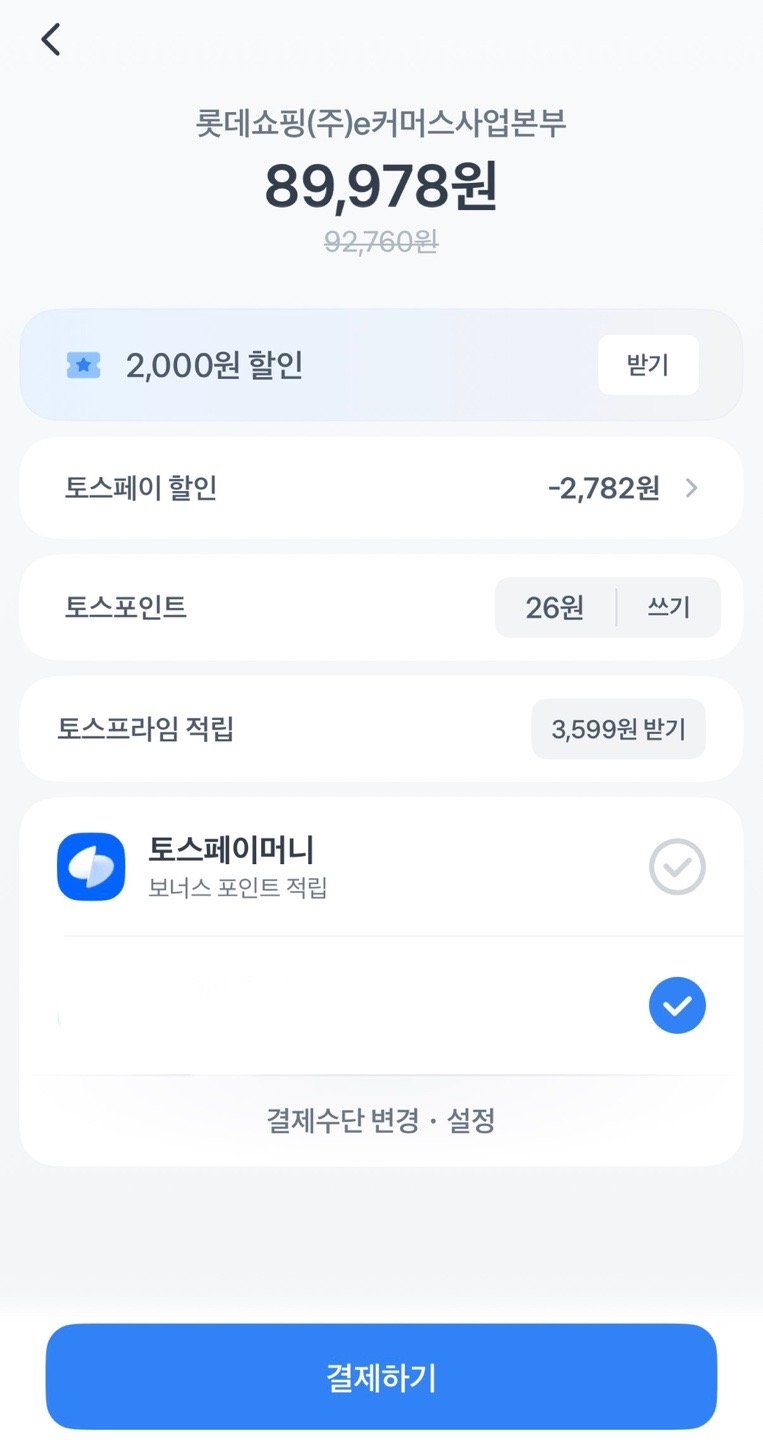Tap the 토스프라임 적립 label
Screen dimensions: 763x1440
pos(146,729)
